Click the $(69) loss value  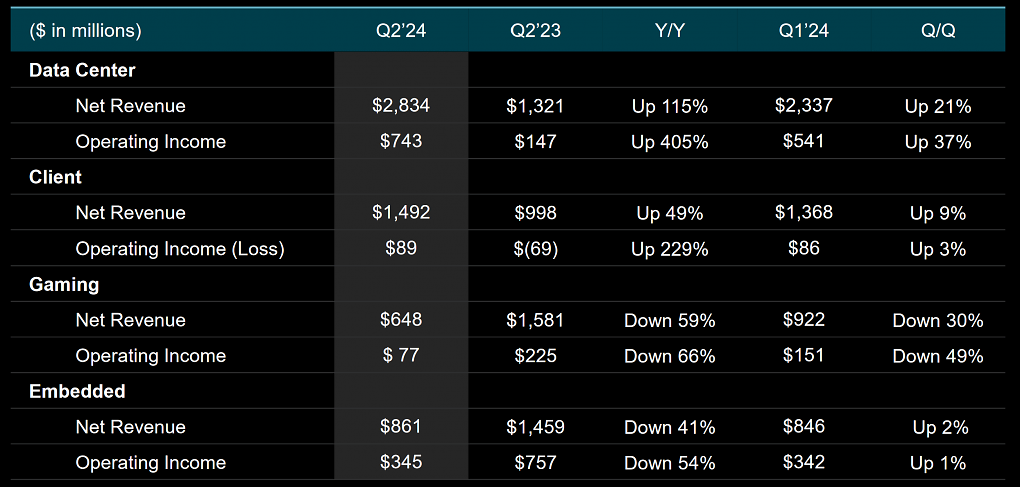coord(535,248)
